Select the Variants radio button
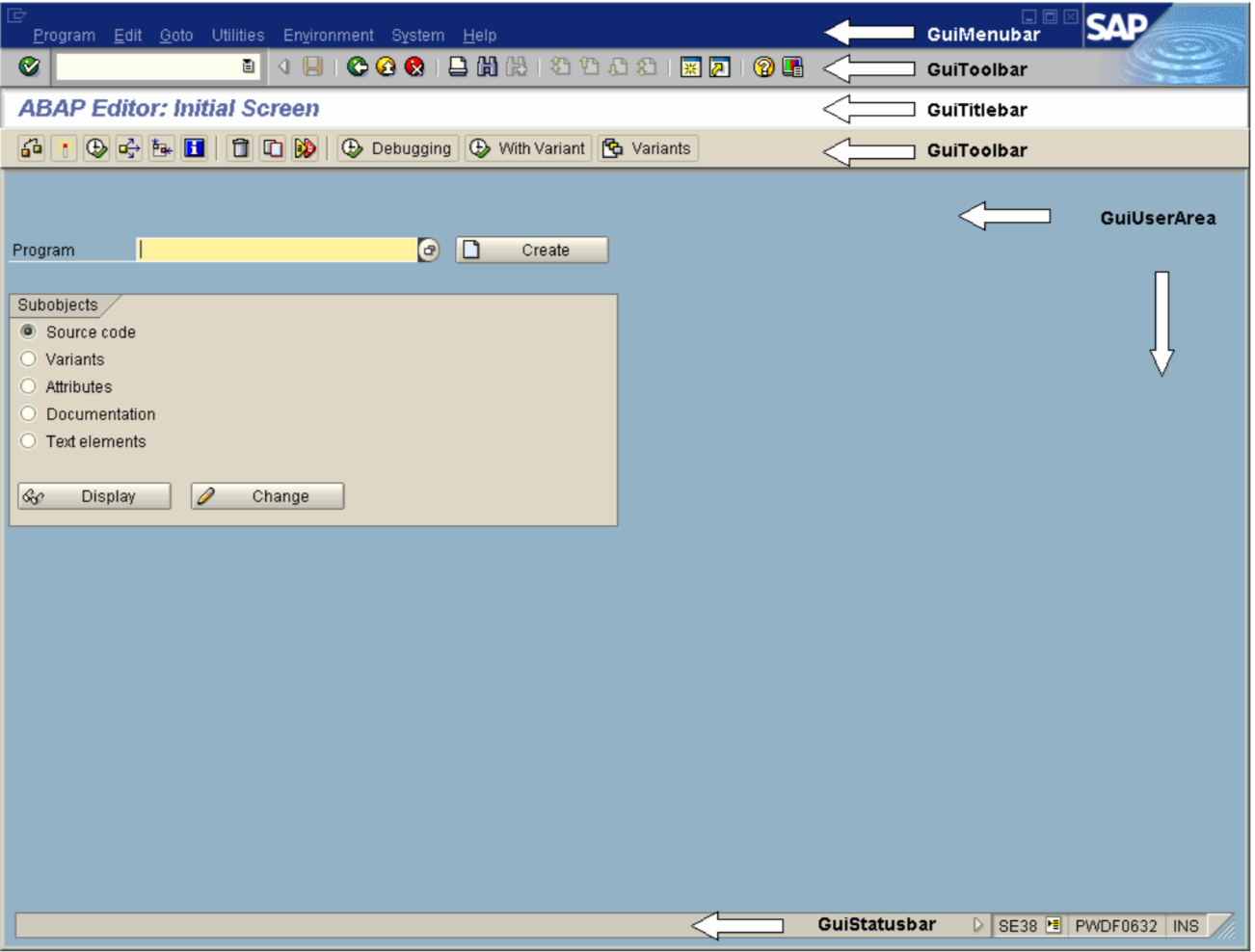The width and height of the screenshot is (1255, 952). click(x=29, y=359)
